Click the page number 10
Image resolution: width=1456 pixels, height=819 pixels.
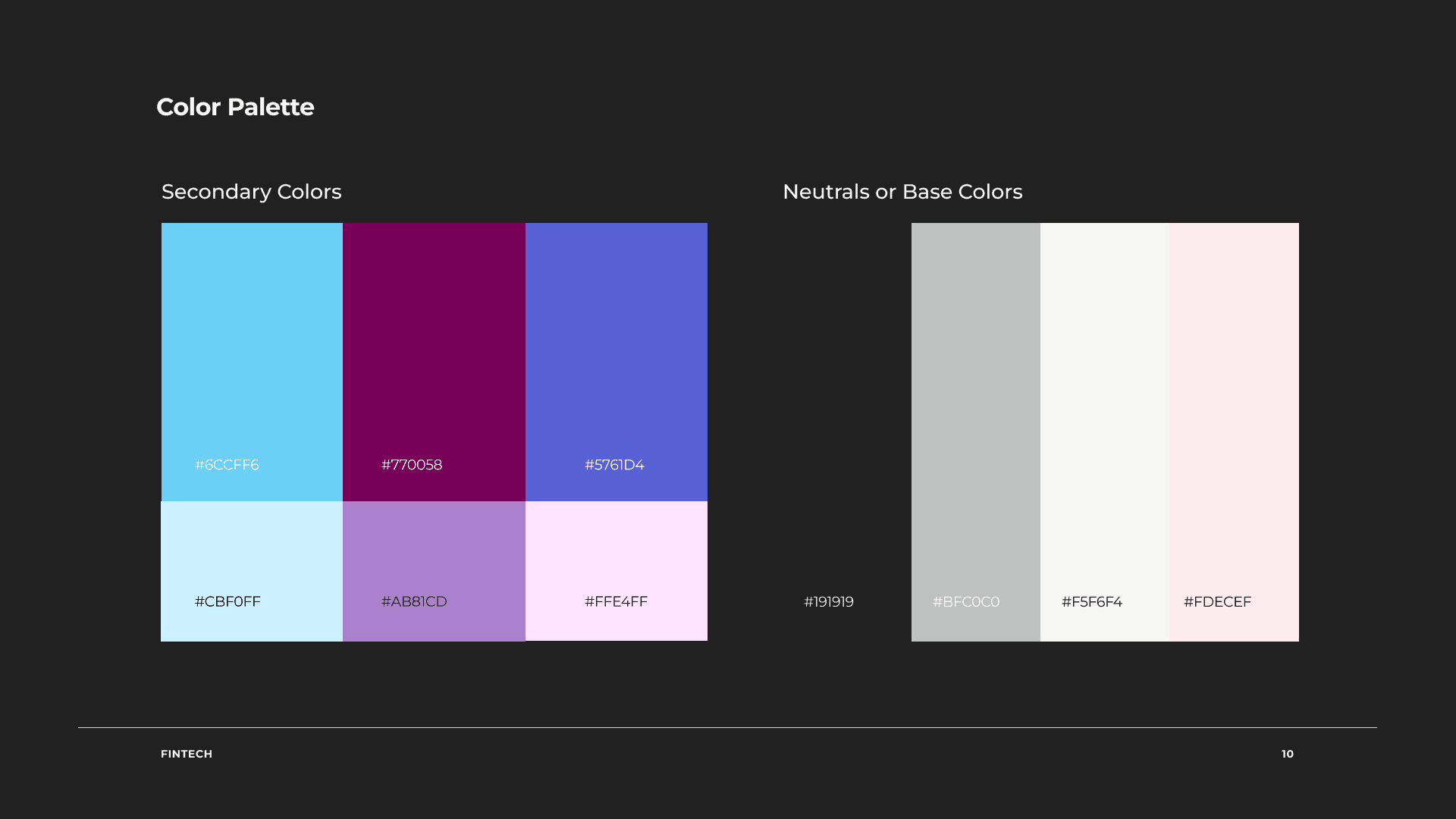[1288, 754]
